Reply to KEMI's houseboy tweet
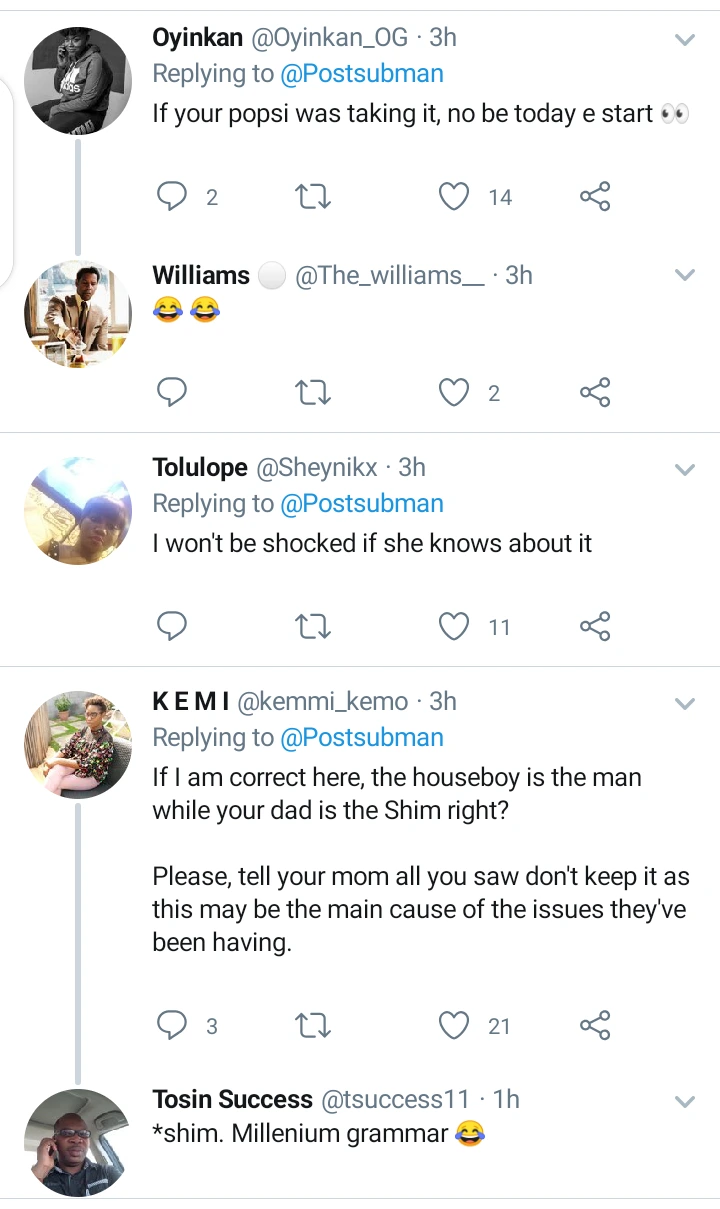The image size is (720, 1209). pyautogui.click(x=173, y=1025)
